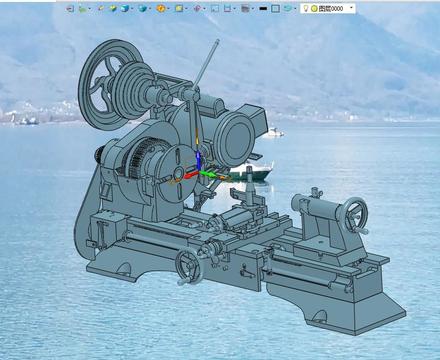Click the square outline toolbar icon

(x=275, y=9)
